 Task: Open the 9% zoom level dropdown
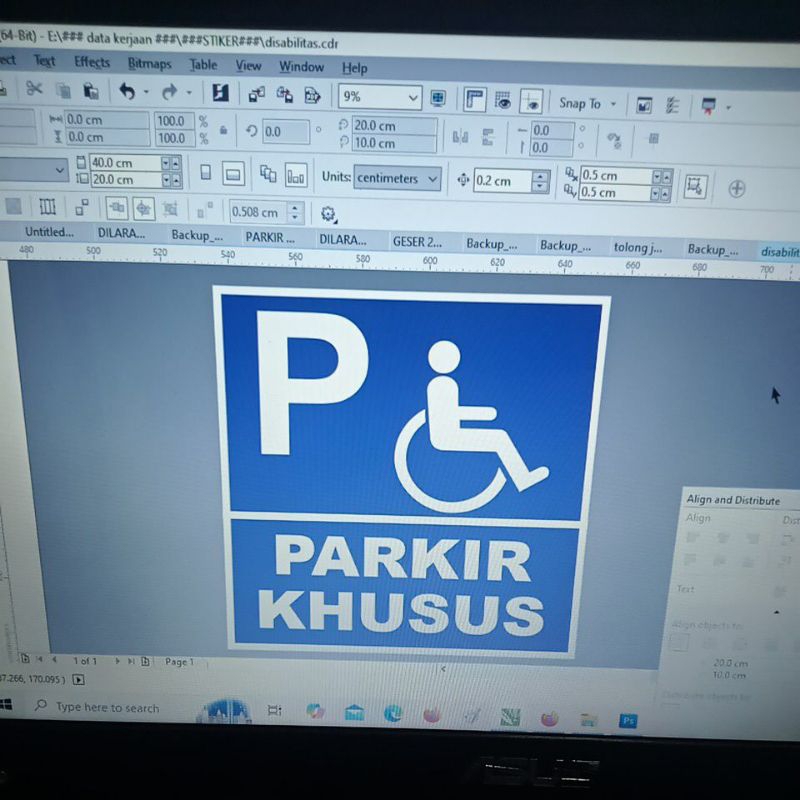pyautogui.click(x=415, y=97)
